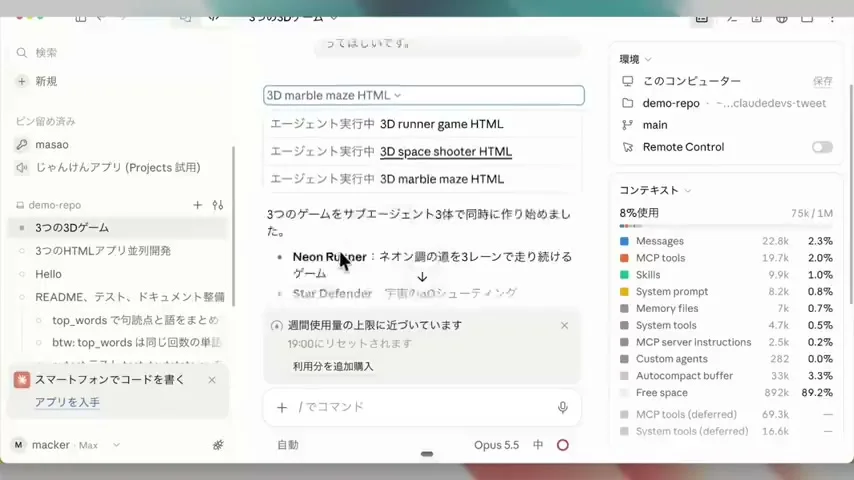Screen dimensions: 854x480
Task: Start a new session with 新規
Action: point(46,81)
